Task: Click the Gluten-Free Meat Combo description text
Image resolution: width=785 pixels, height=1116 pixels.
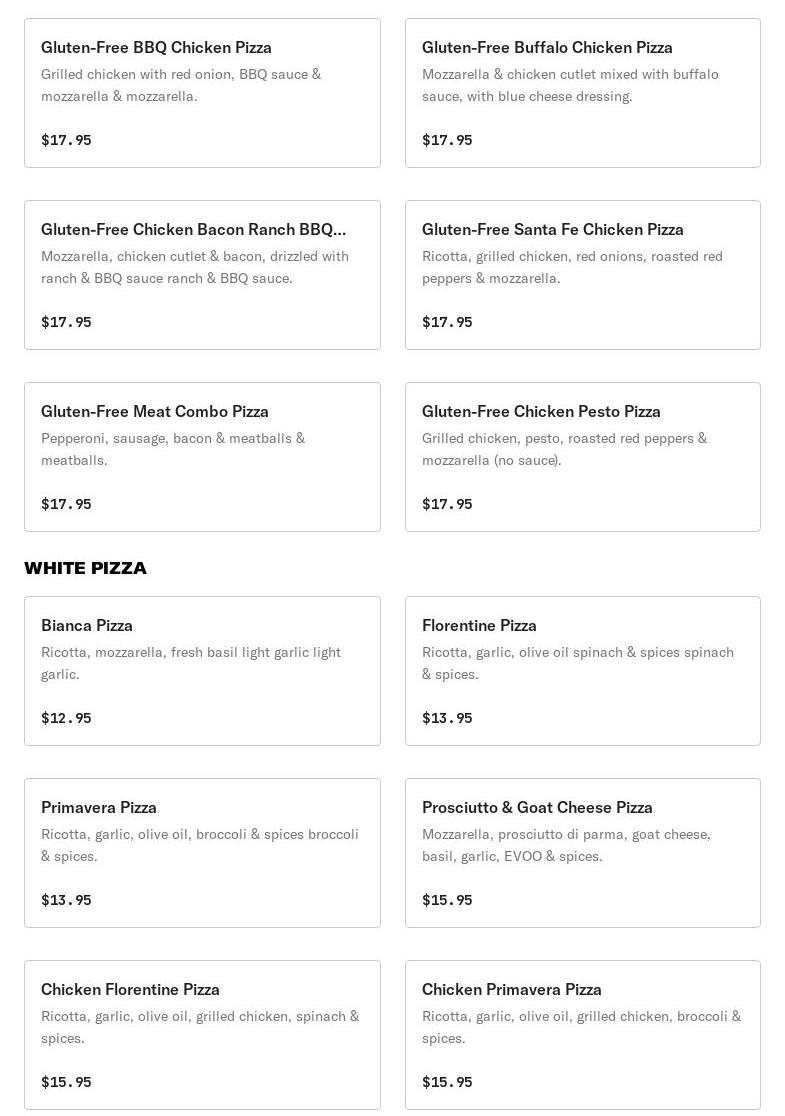Action: click(173, 449)
